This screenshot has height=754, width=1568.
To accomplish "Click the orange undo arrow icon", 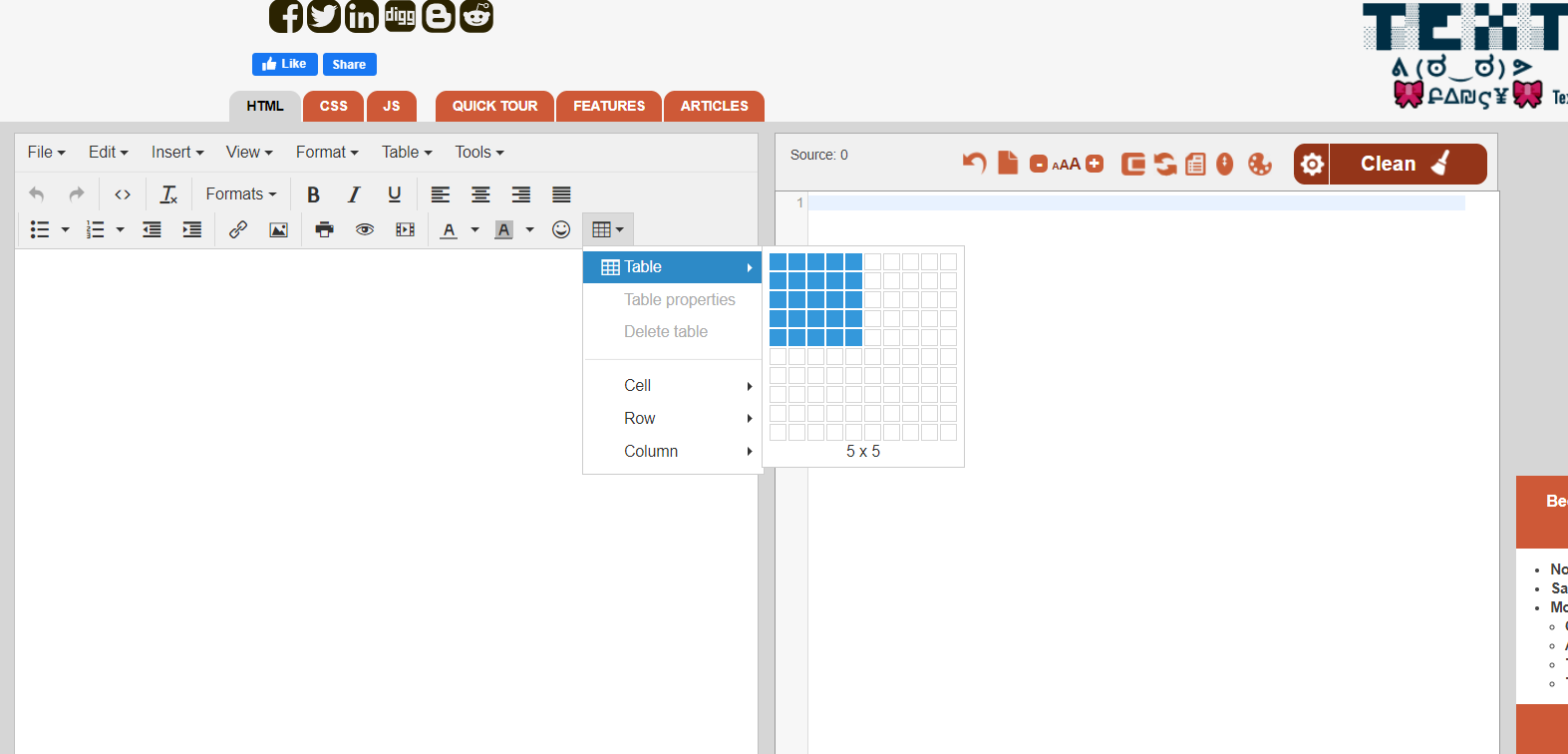I will pyautogui.click(x=974, y=163).
